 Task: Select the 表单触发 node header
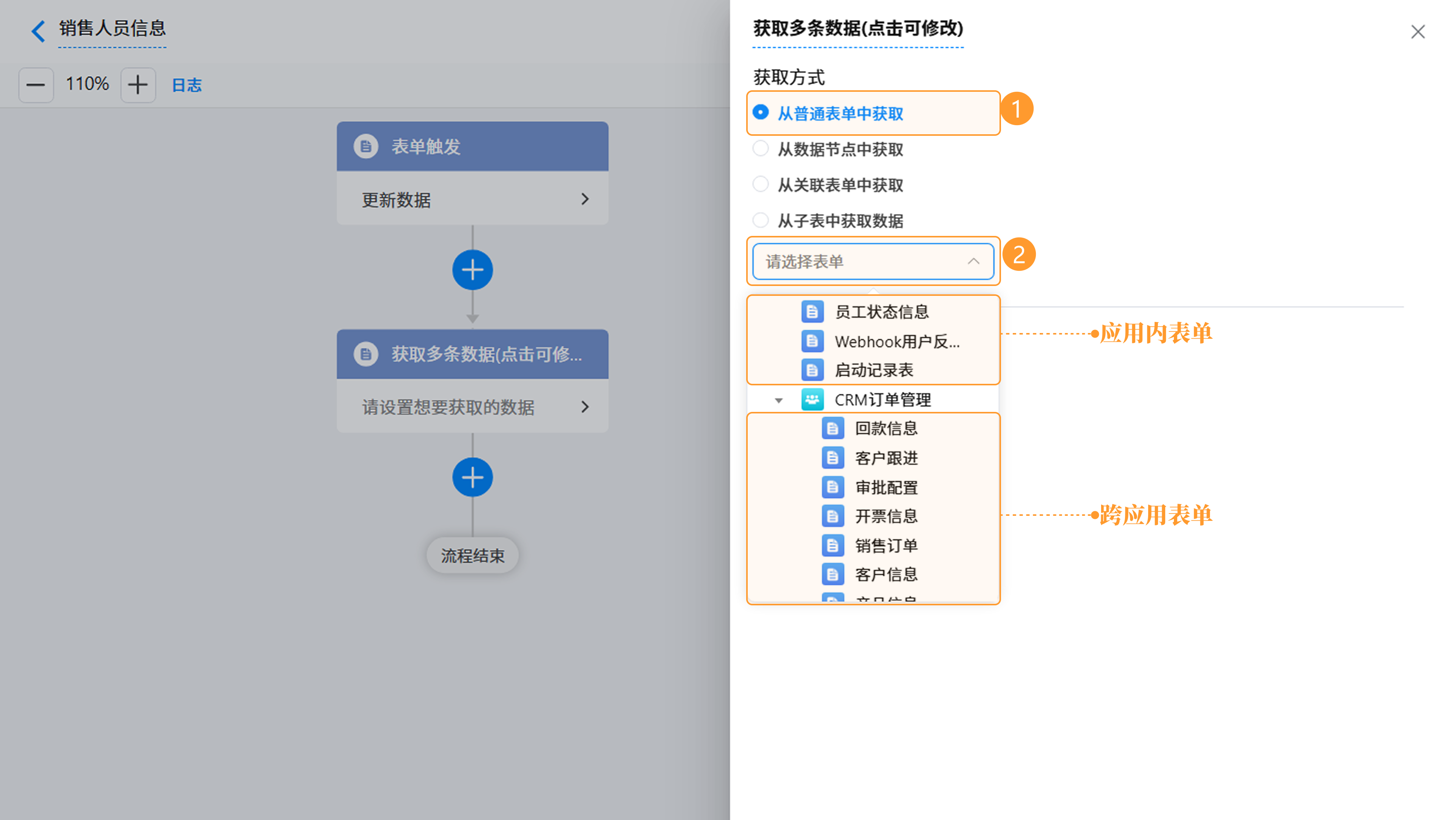point(472,146)
